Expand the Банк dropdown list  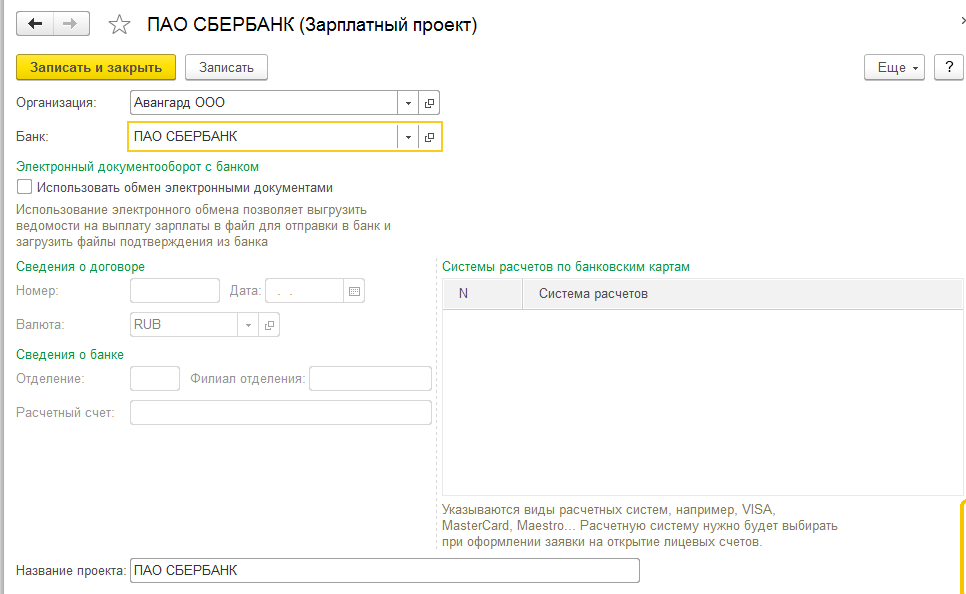pyautogui.click(x=408, y=137)
